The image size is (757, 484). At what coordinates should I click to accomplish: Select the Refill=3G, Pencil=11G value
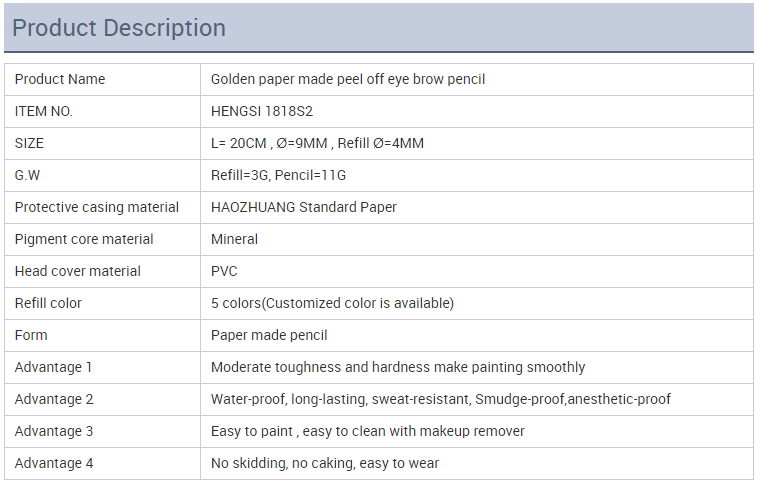(x=278, y=175)
